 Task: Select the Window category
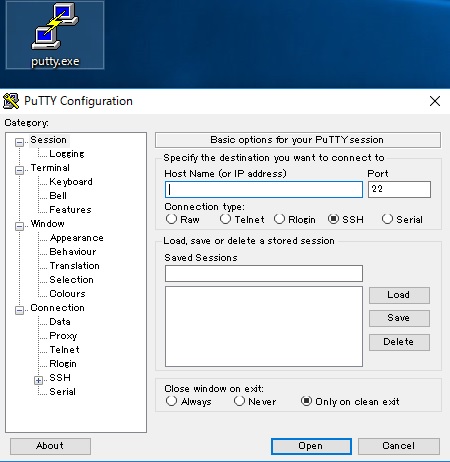click(x=48, y=224)
